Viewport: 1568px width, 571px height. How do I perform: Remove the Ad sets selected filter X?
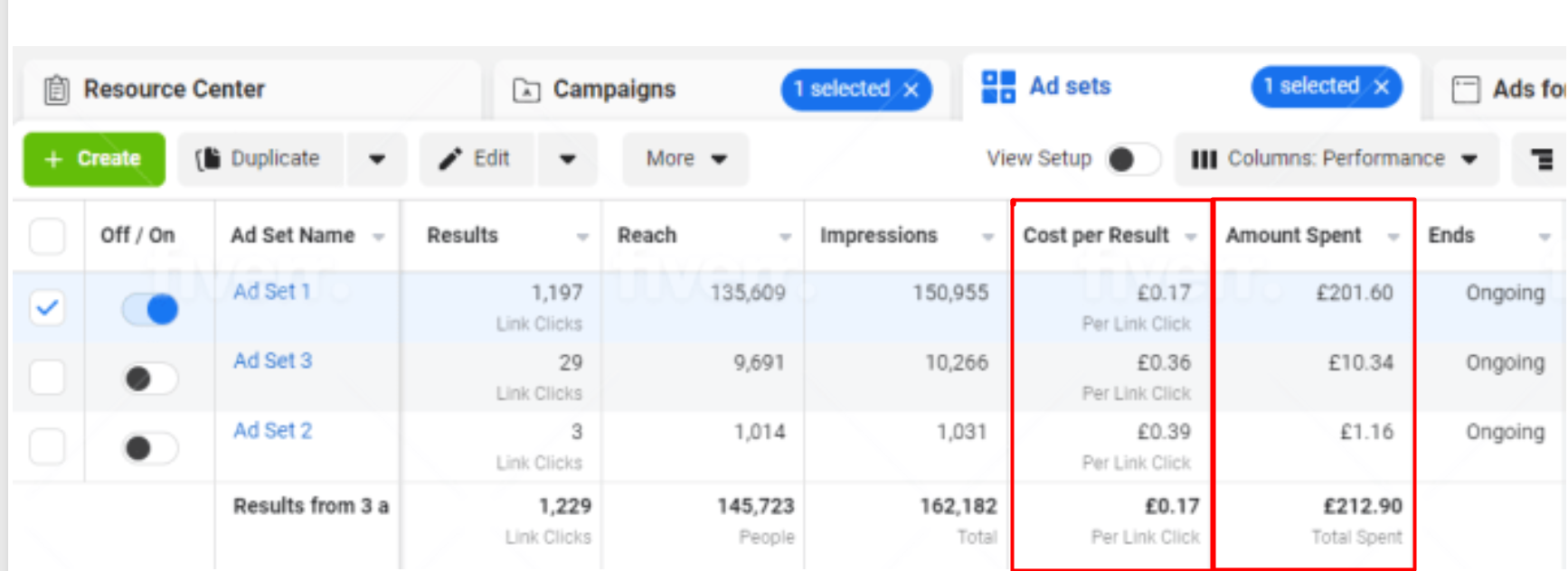click(x=1381, y=87)
